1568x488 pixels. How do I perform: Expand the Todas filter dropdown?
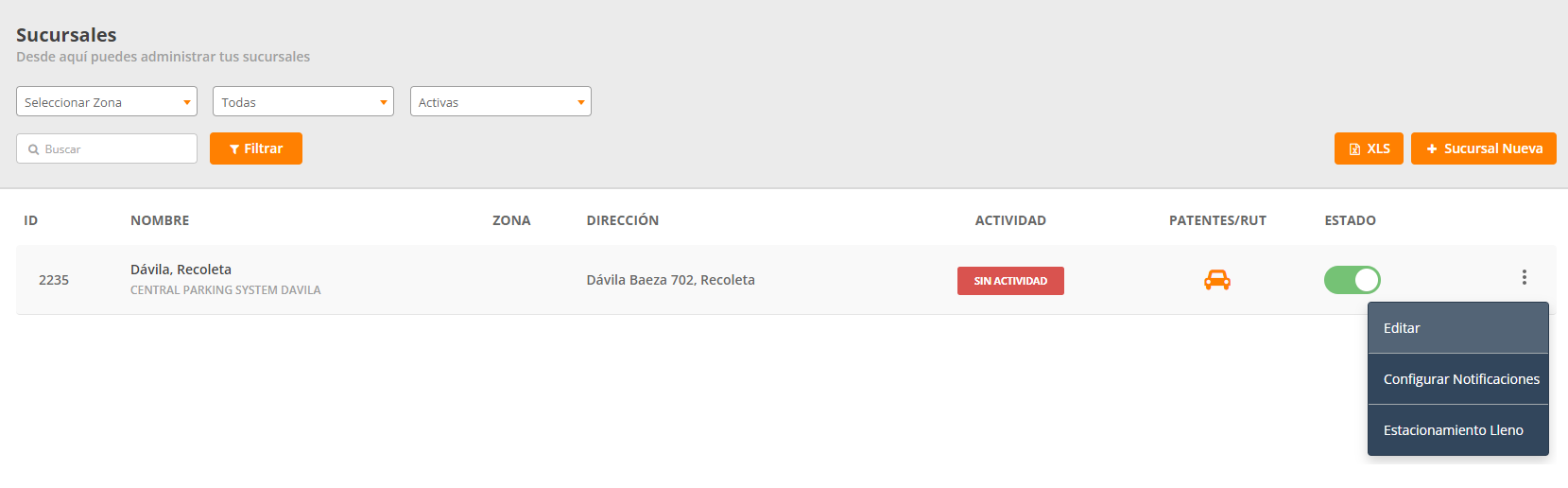(x=303, y=102)
